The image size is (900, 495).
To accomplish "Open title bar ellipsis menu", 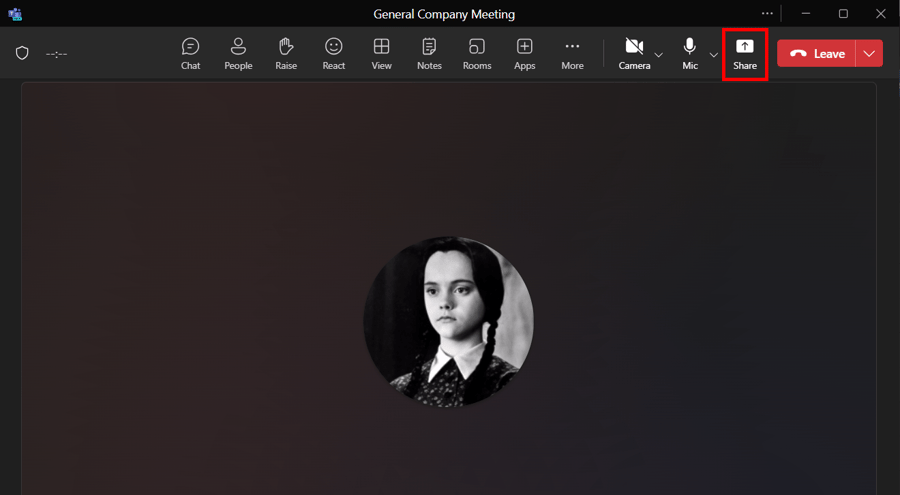I will (767, 13).
